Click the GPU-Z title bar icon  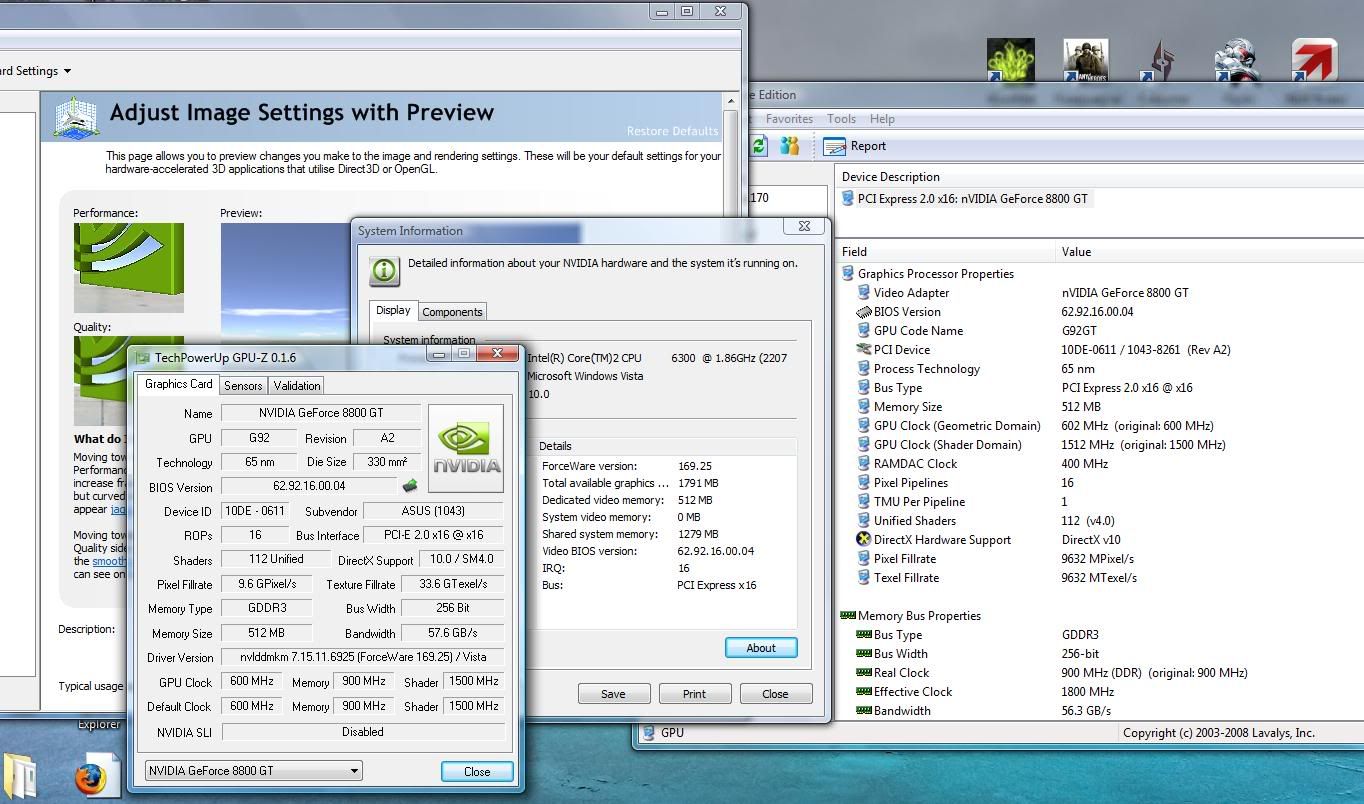tap(142, 358)
